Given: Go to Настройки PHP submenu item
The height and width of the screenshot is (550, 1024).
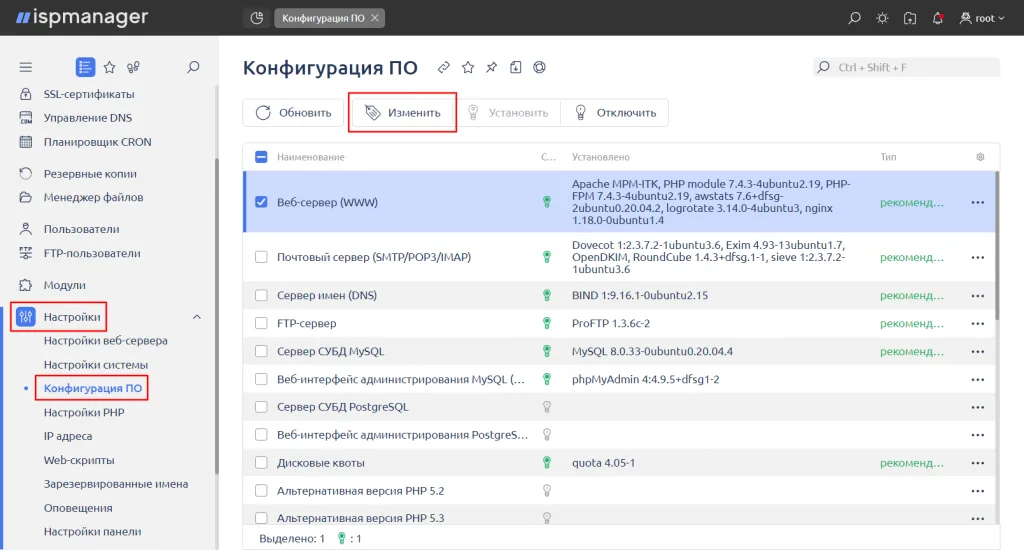Looking at the screenshot, I should [x=84, y=412].
